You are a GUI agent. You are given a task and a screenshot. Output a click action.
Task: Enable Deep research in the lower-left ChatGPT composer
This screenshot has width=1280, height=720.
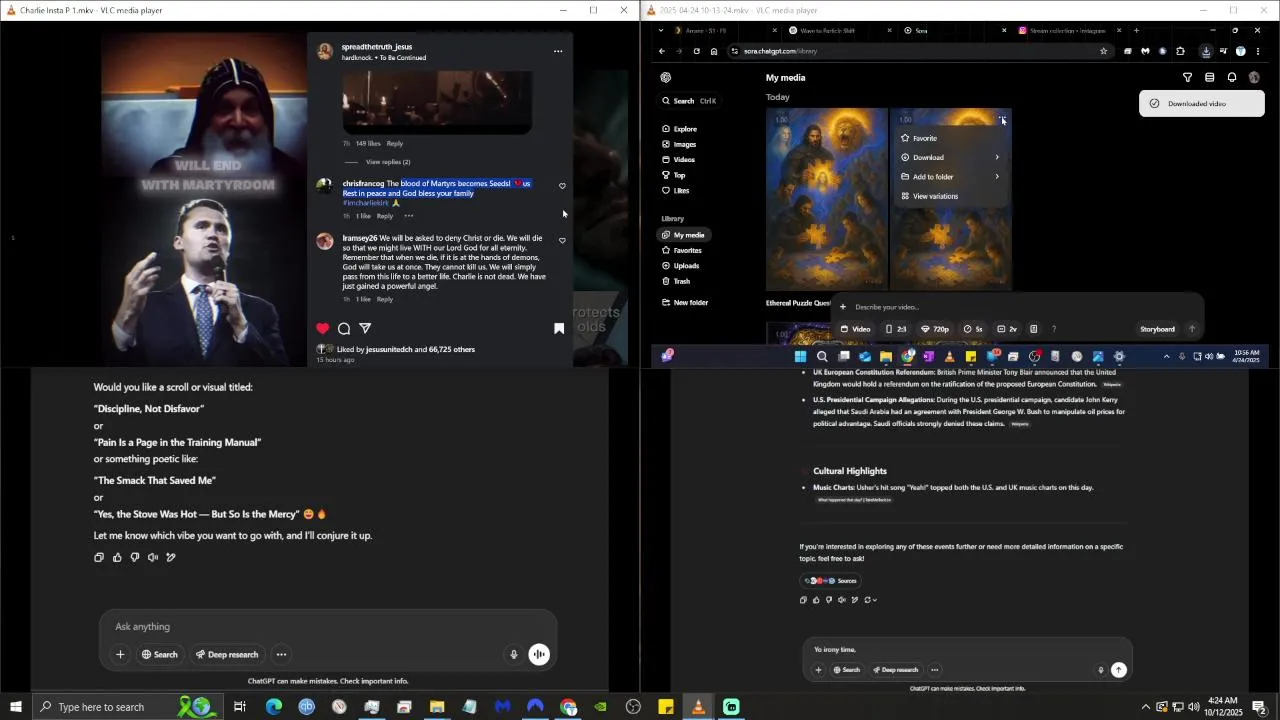[227, 655]
